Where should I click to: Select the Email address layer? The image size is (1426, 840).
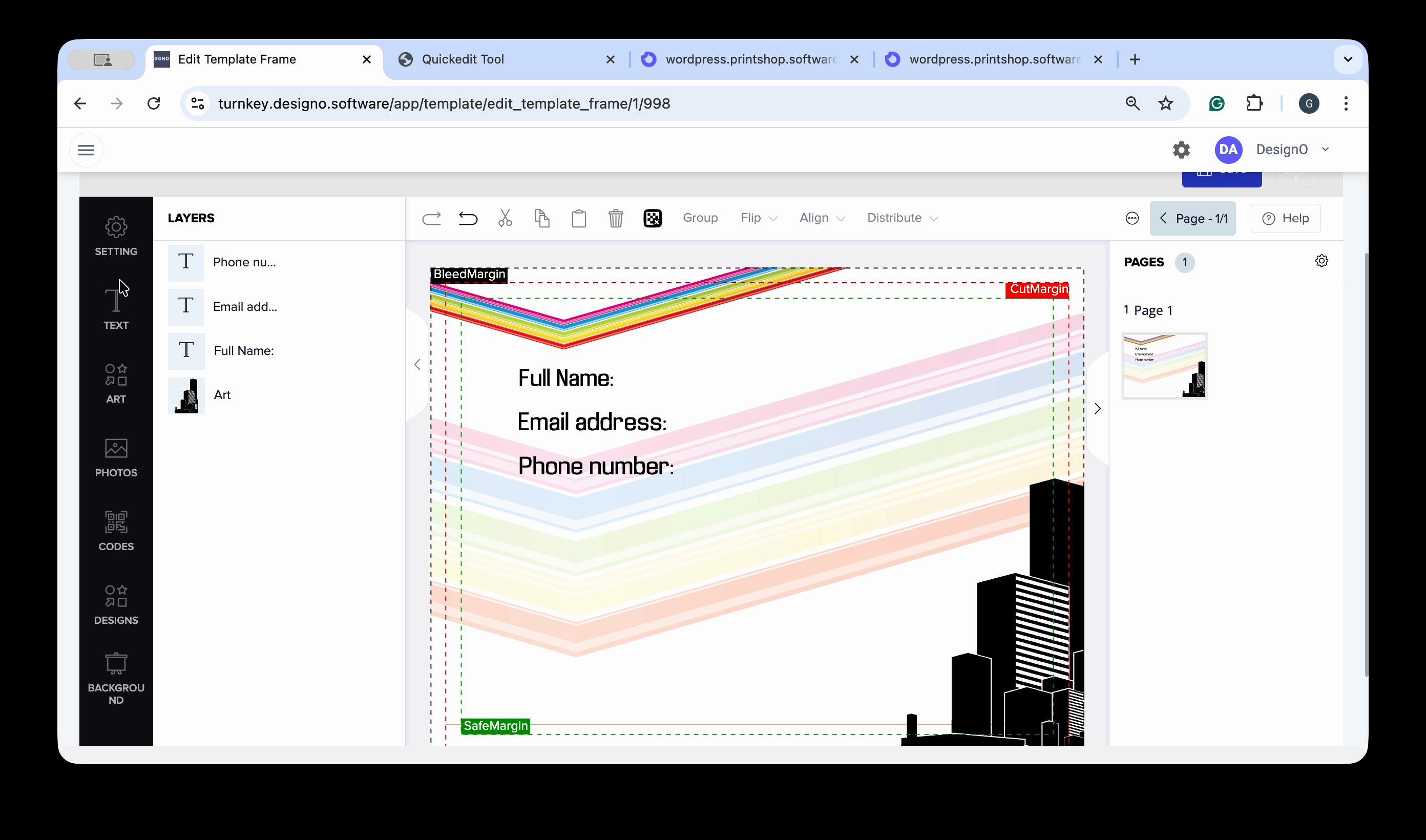(244, 307)
